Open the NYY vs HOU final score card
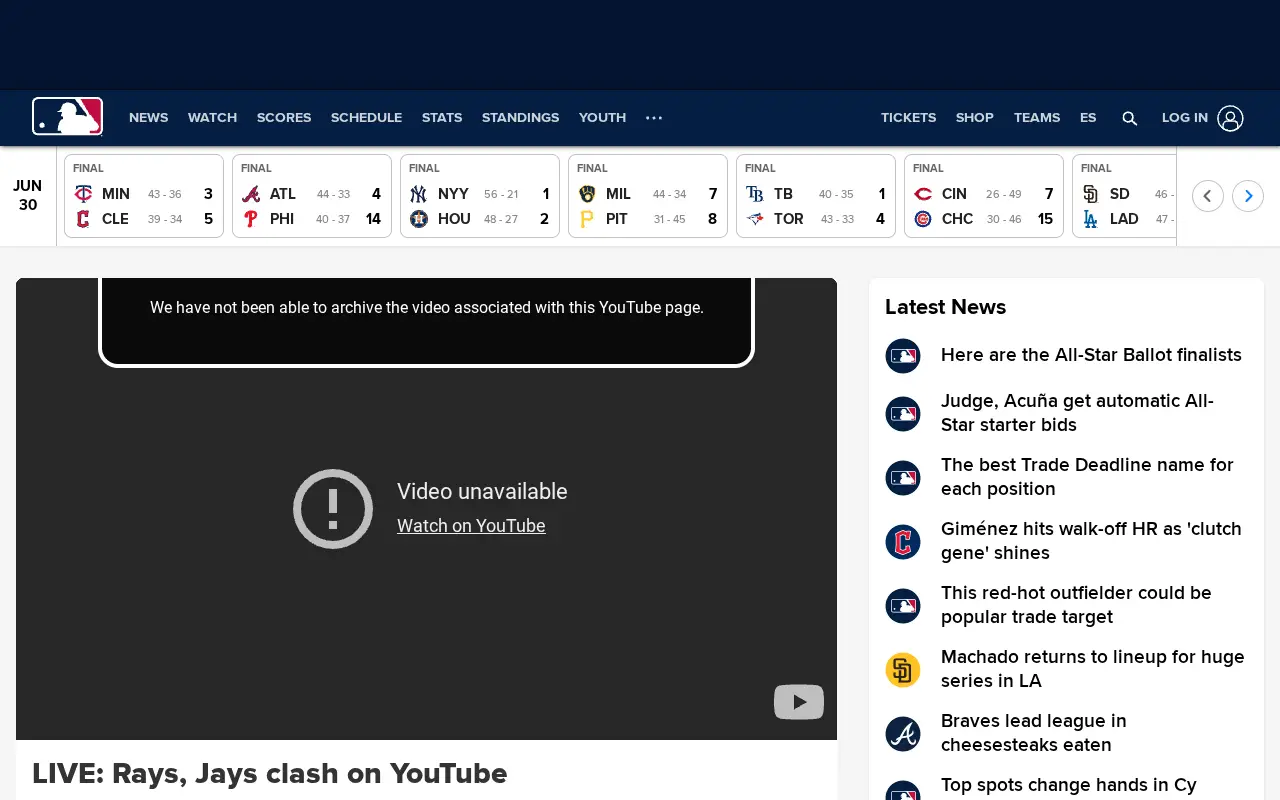 click(480, 196)
